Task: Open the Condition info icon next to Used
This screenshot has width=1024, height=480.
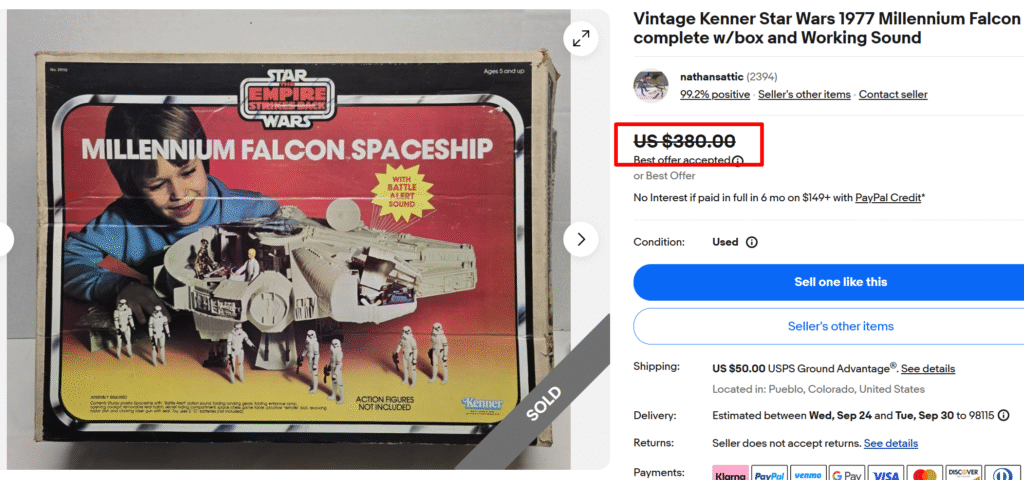Action: pyautogui.click(x=752, y=242)
